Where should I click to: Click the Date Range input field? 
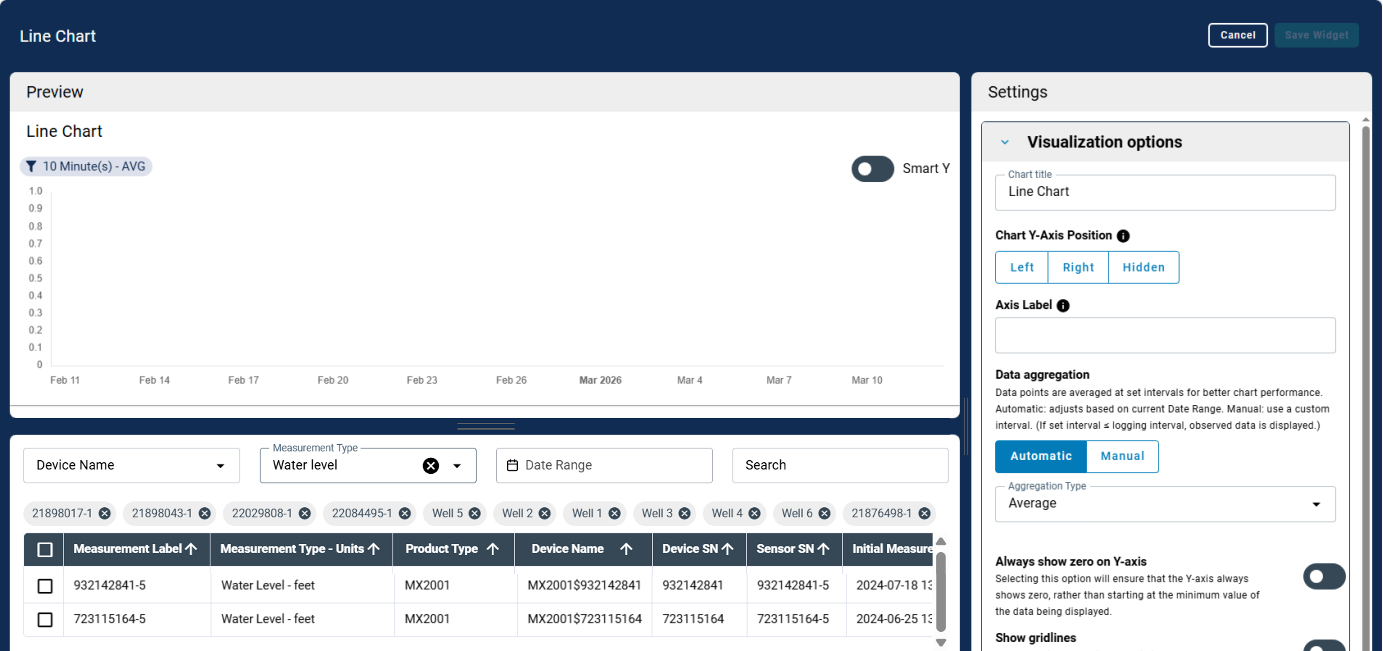604,465
